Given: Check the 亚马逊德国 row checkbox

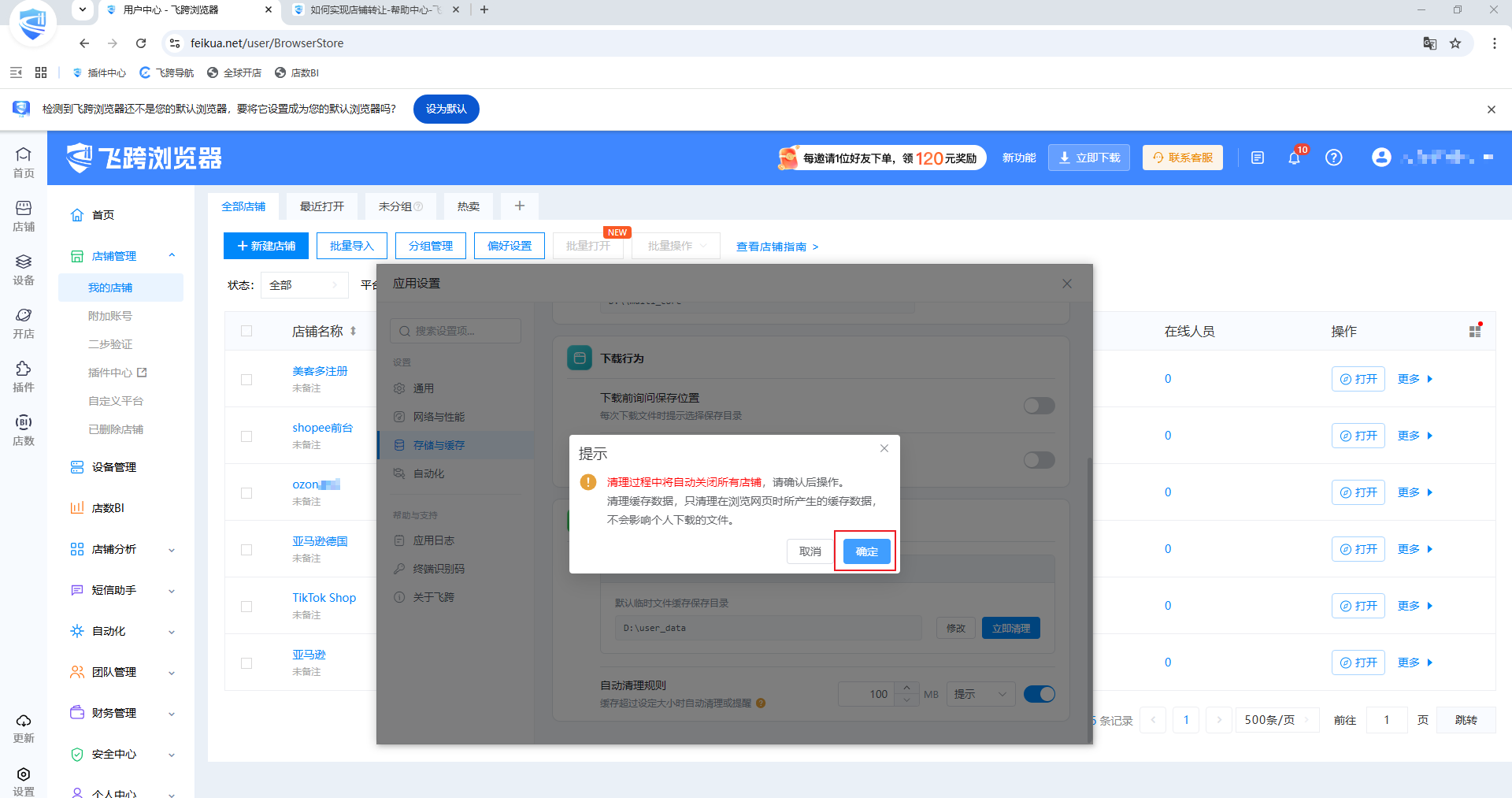Looking at the screenshot, I should (x=246, y=550).
